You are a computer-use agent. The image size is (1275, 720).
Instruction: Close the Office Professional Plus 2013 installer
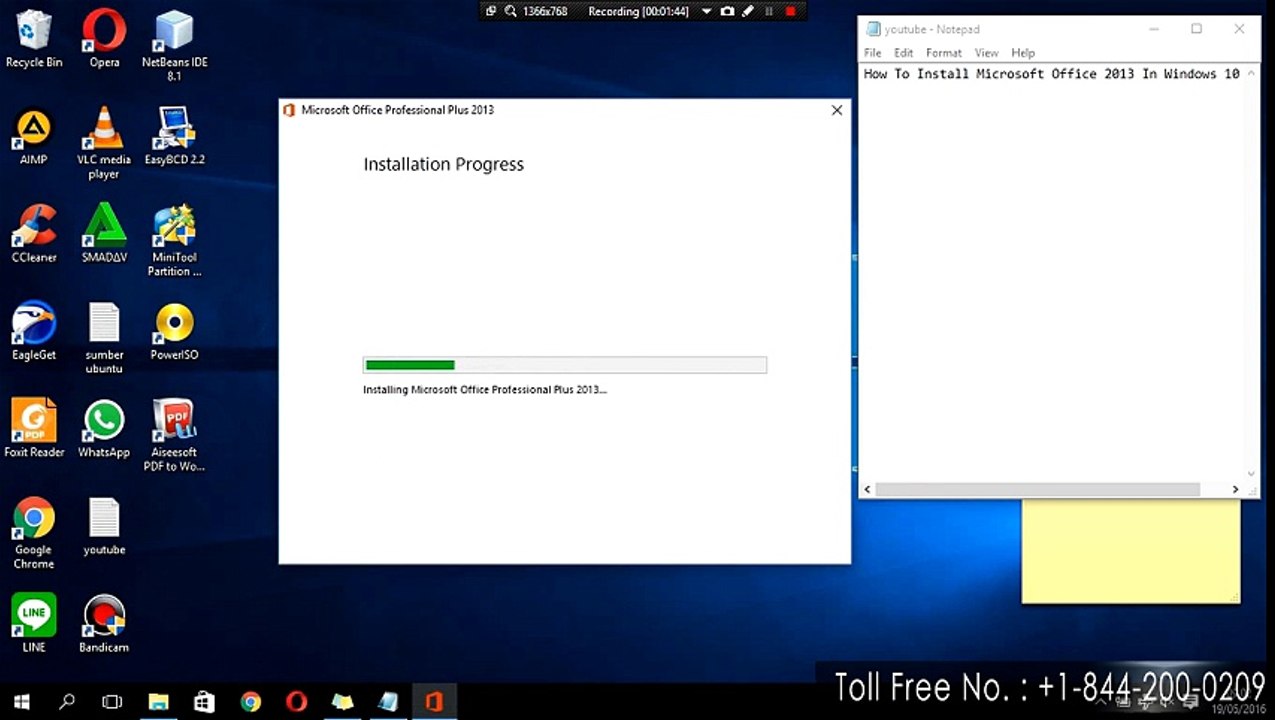point(837,110)
